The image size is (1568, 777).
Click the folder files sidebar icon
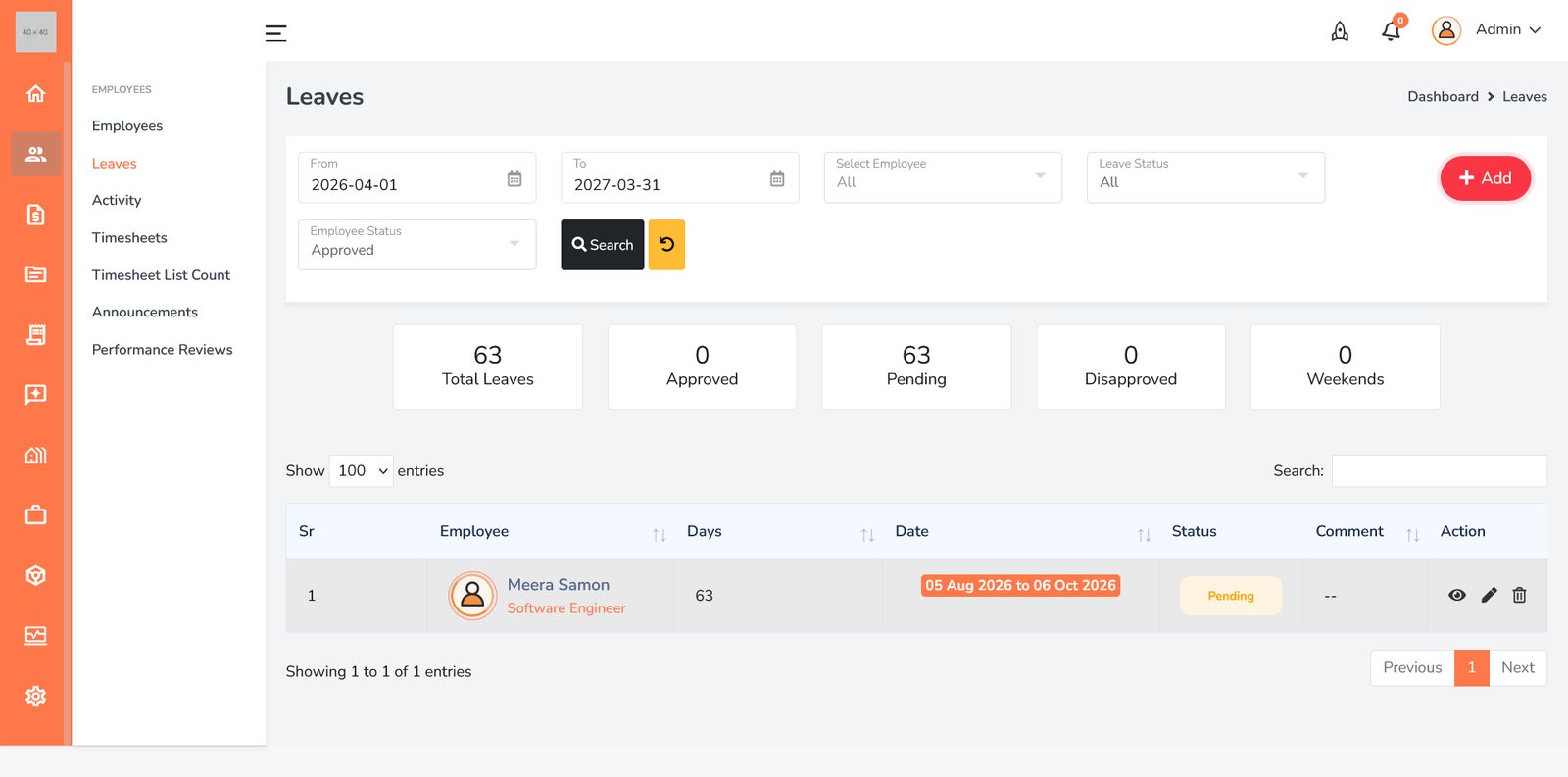tap(35, 274)
